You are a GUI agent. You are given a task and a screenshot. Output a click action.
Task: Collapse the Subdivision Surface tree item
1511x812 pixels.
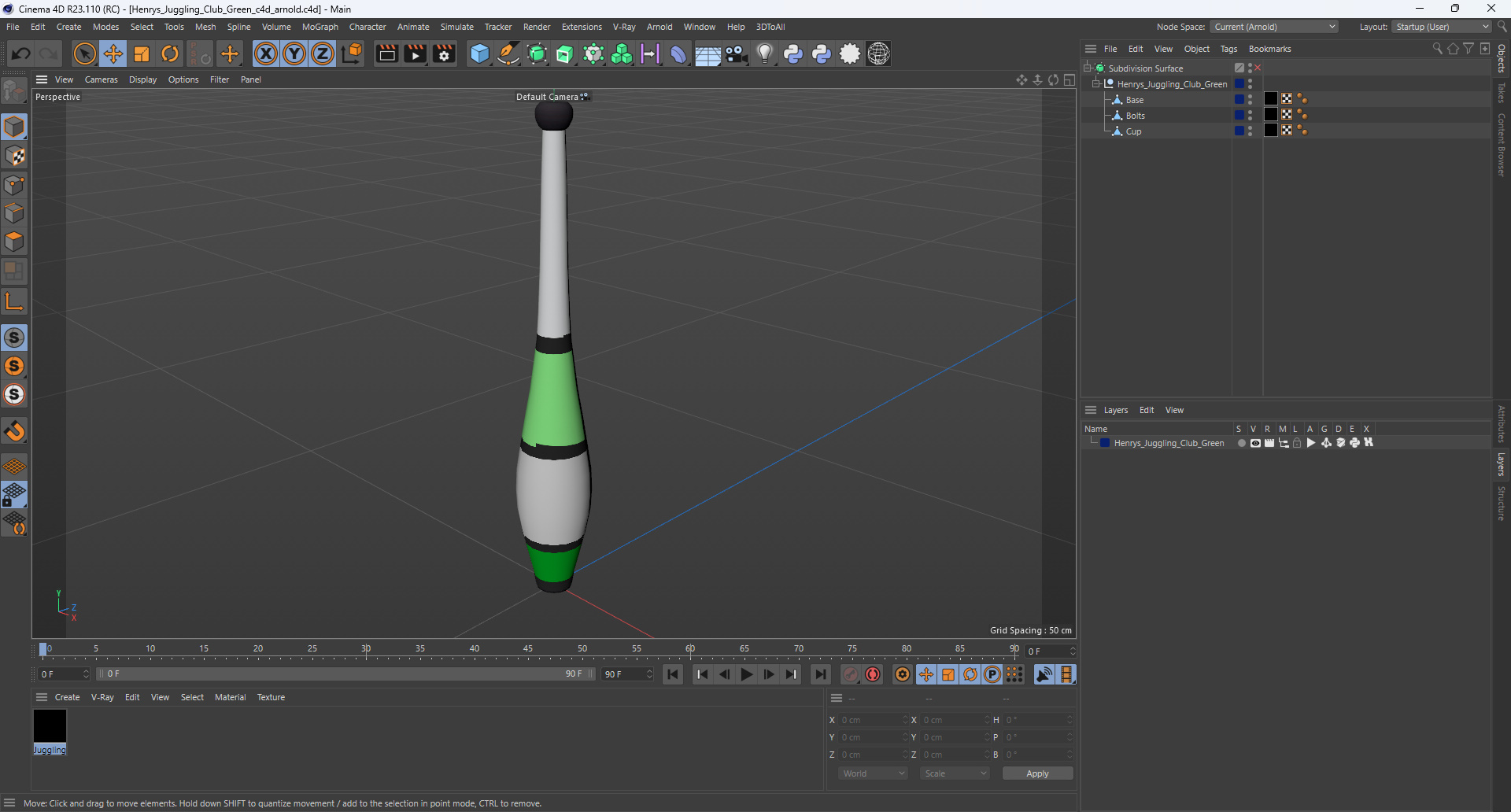click(x=1087, y=68)
